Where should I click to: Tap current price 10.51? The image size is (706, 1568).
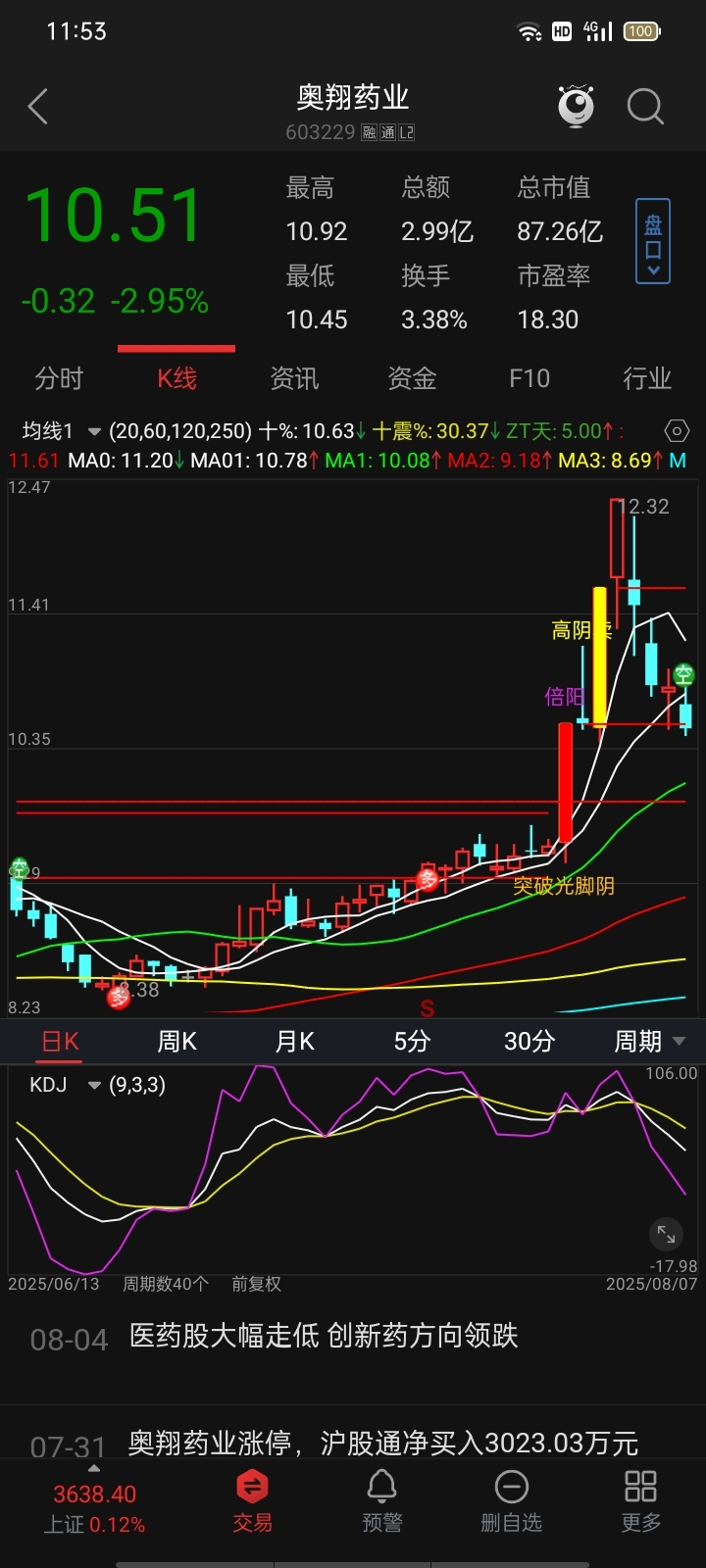pos(114,216)
